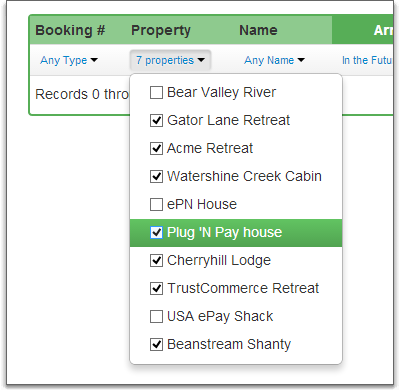Sort by the Booking # column header
Image resolution: width=400 pixels, height=391 pixels.
point(70,30)
